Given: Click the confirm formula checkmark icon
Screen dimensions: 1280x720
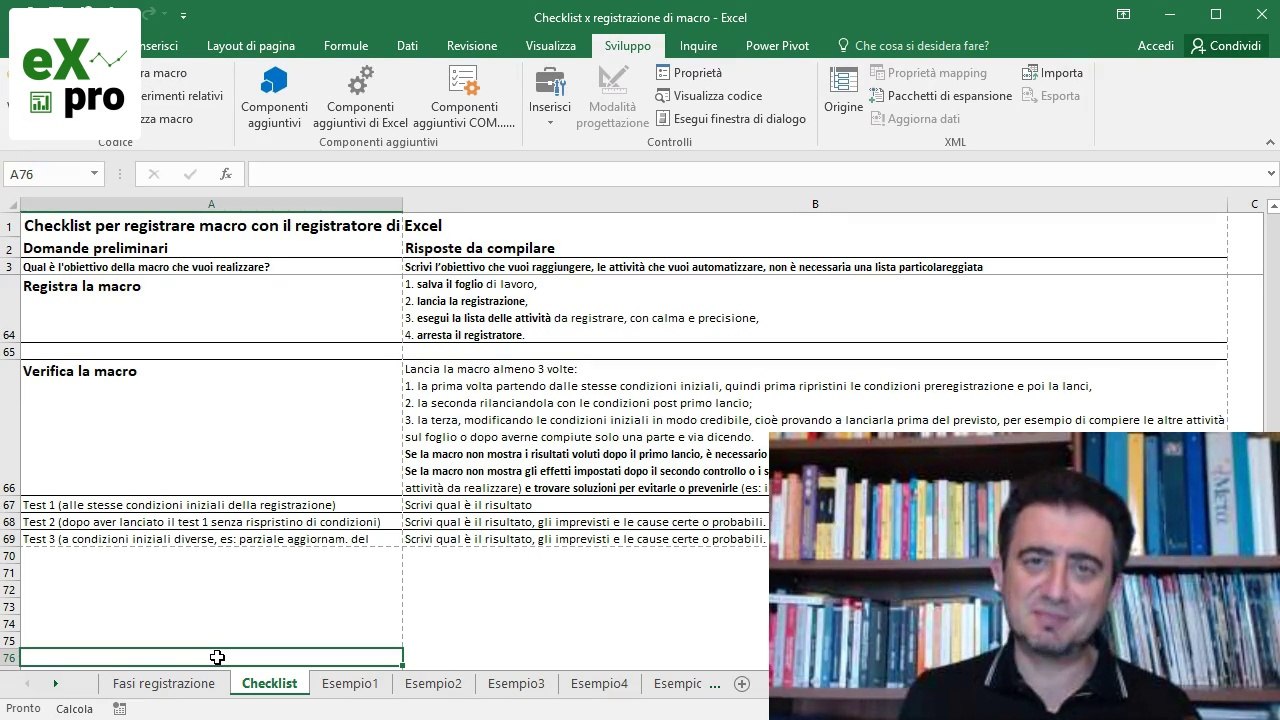Looking at the screenshot, I should pyautogui.click(x=190, y=174).
